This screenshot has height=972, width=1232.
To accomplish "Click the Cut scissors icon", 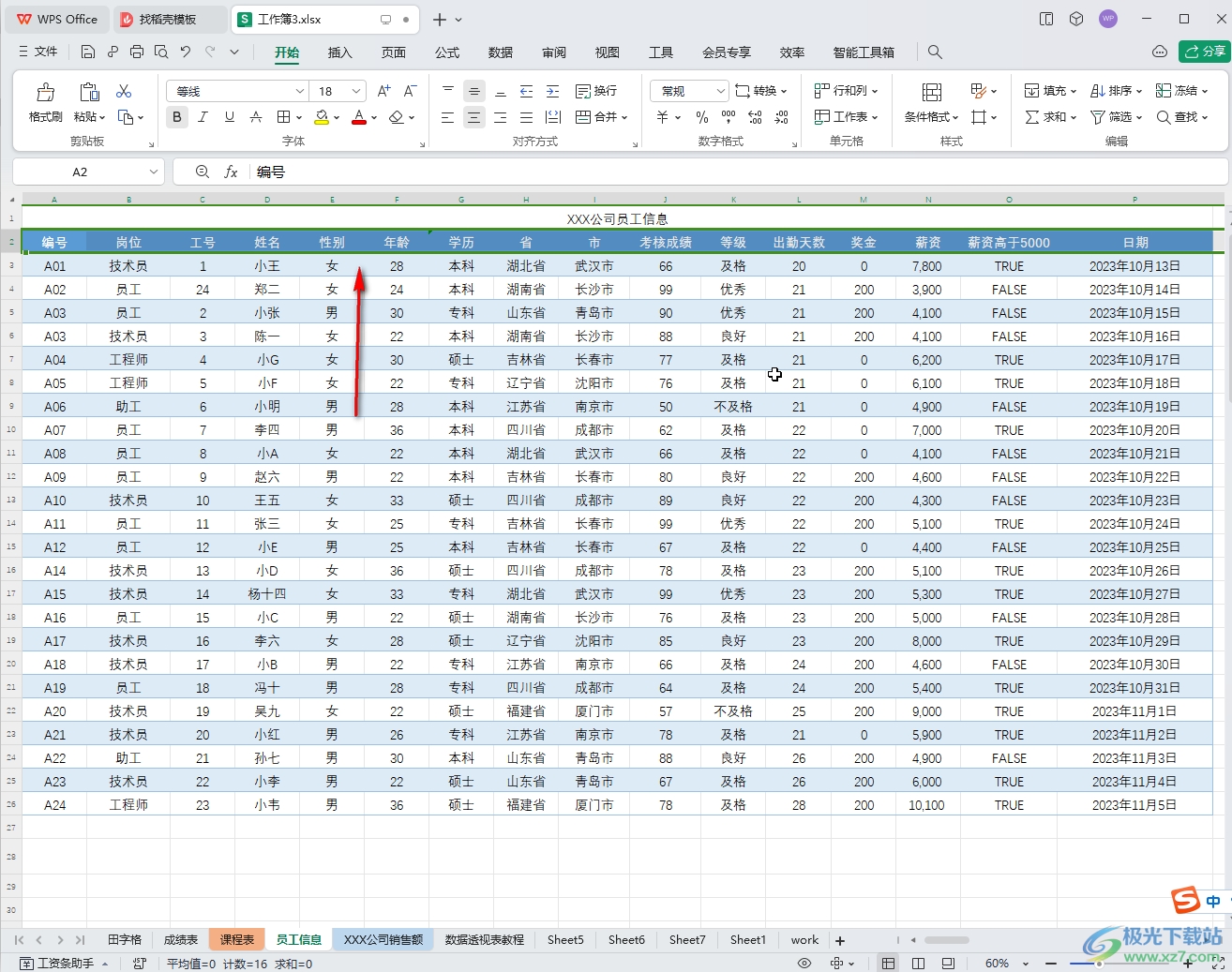I will click(x=124, y=91).
